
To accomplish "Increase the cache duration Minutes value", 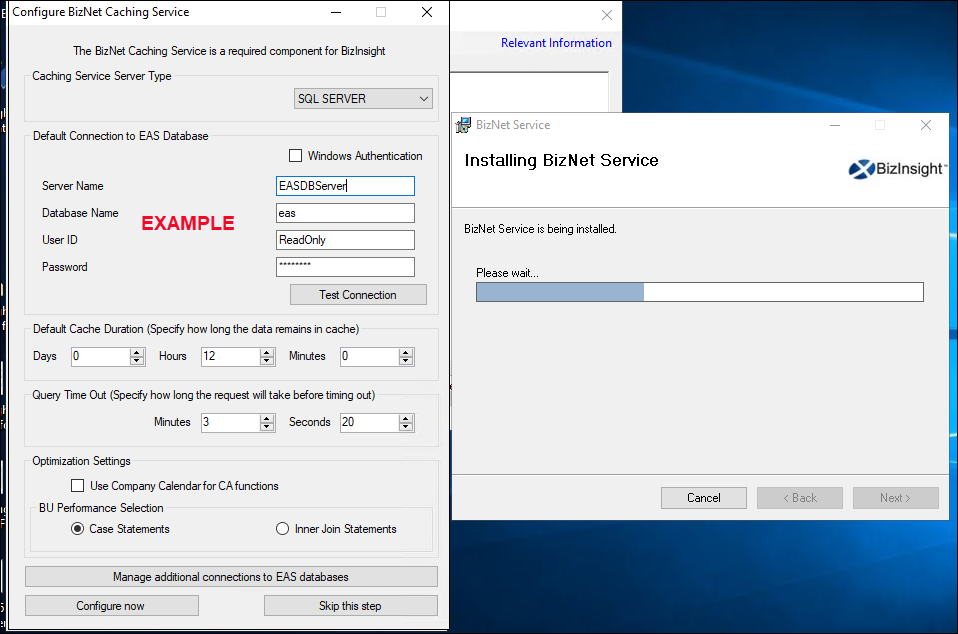I will (x=406, y=352).
